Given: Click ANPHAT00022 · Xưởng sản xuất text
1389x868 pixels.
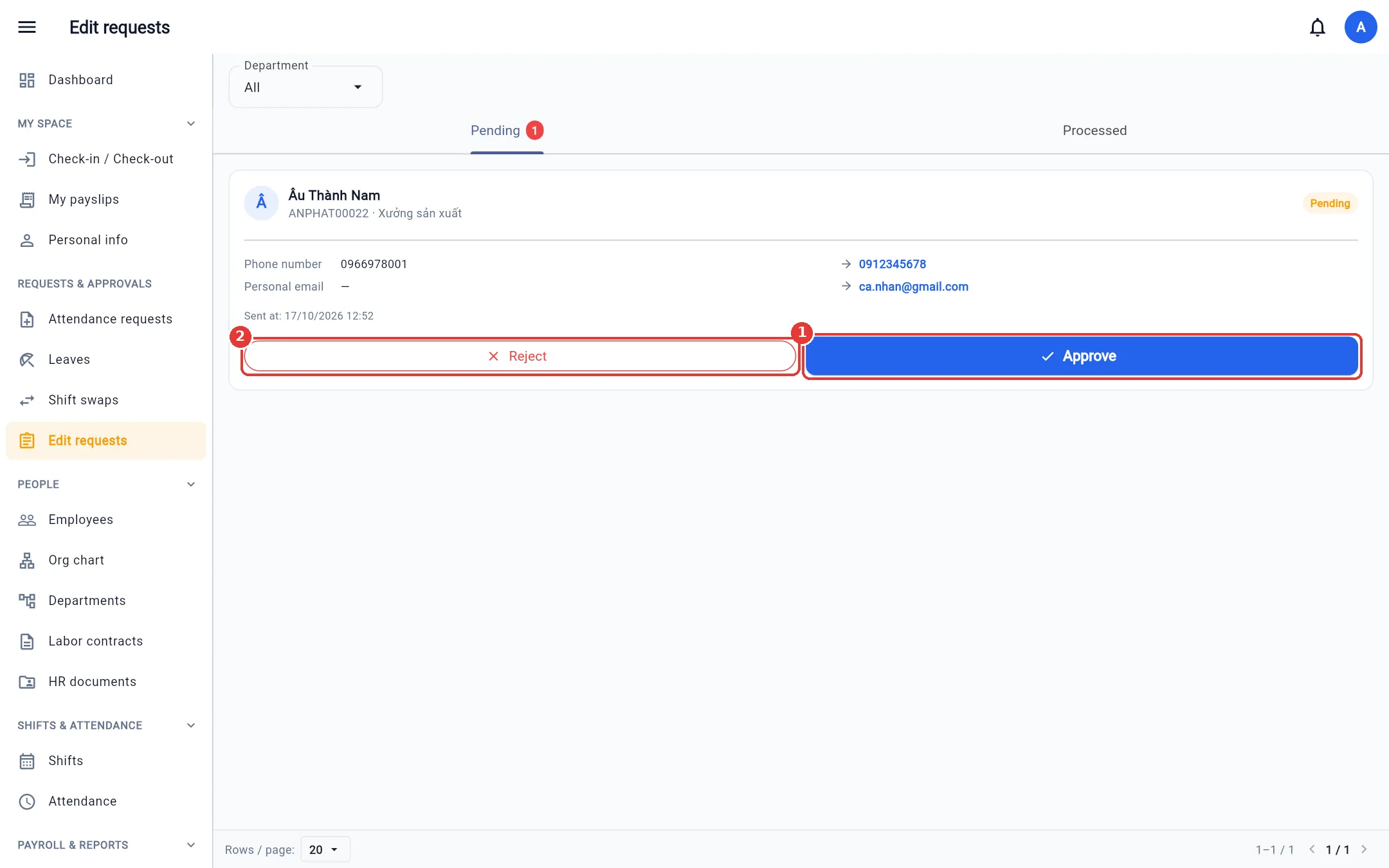Looking at the screenshot, I should click(375, 213).
